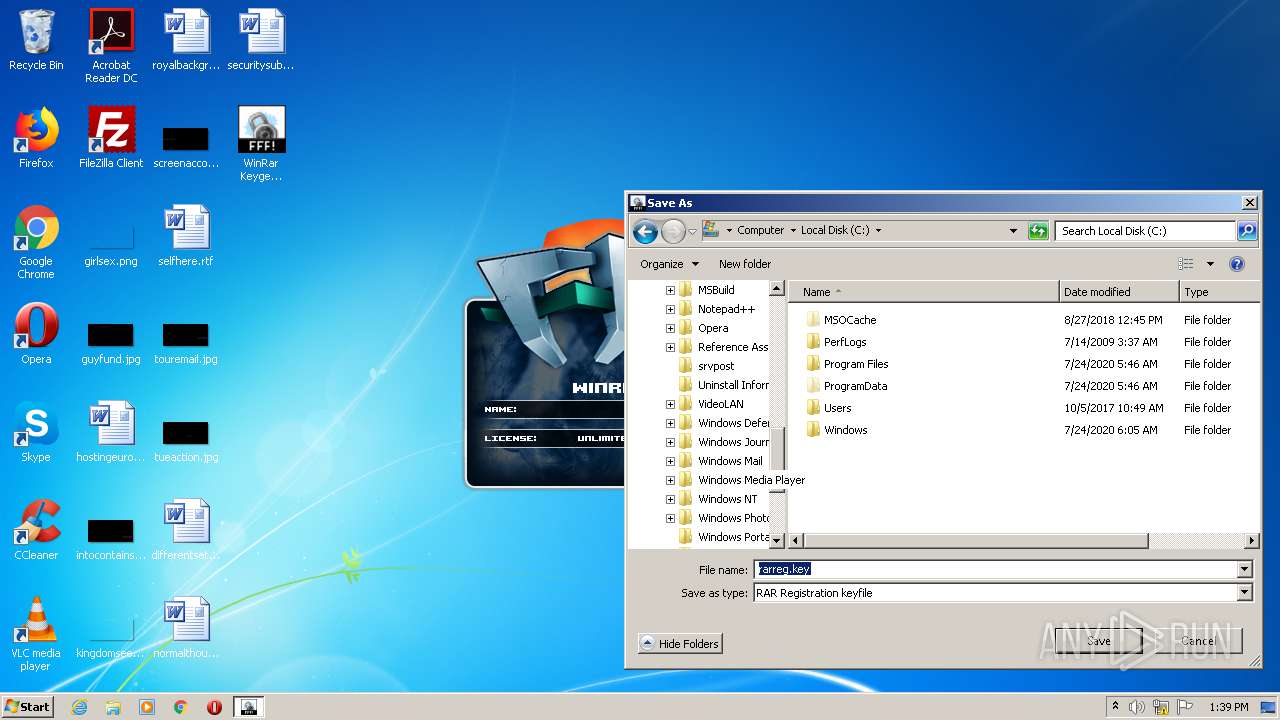Select the differentset... document icon
This screenshot has width=1280, height=720.
click(186, 530)
